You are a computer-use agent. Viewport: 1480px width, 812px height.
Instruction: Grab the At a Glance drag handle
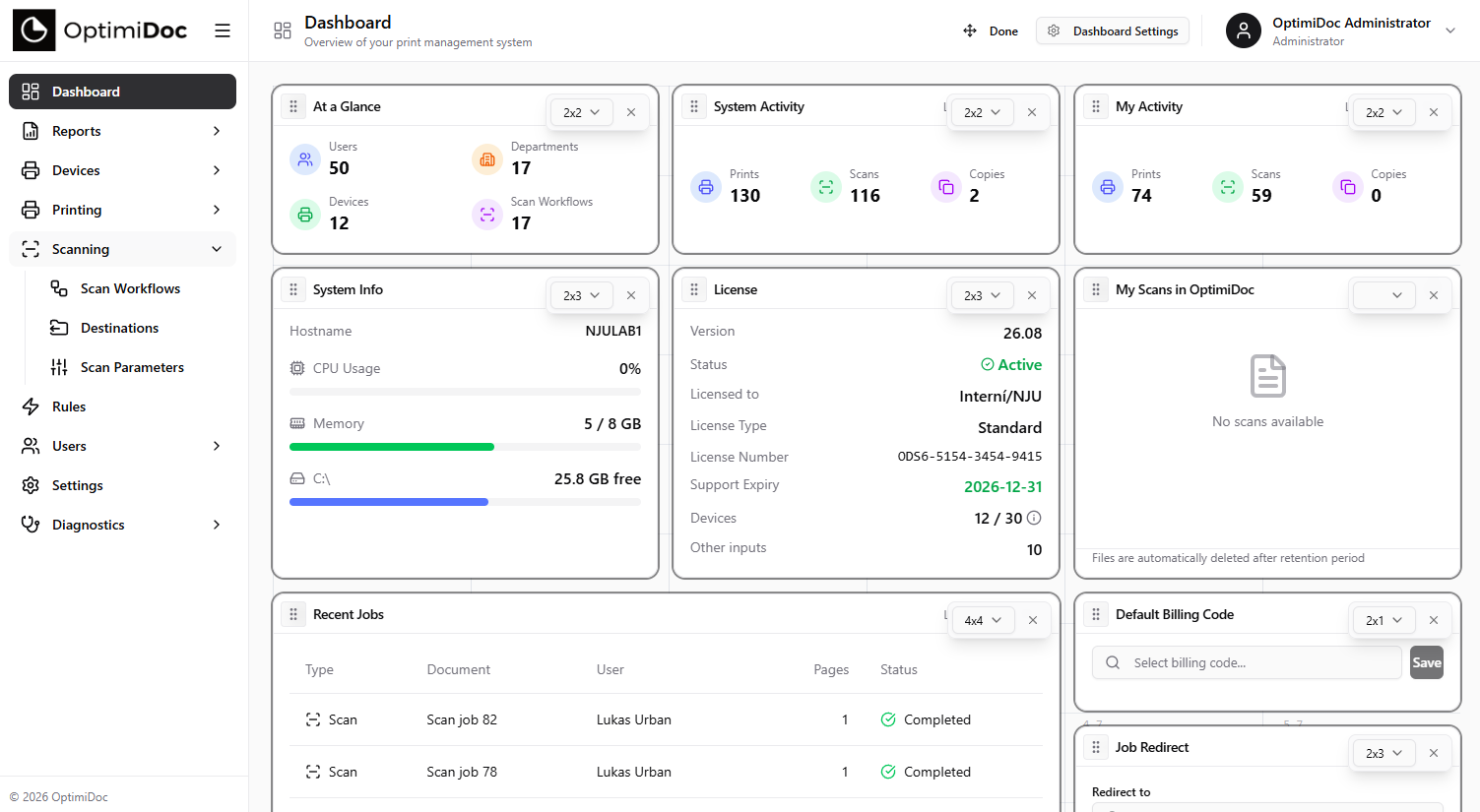point(293,106)
